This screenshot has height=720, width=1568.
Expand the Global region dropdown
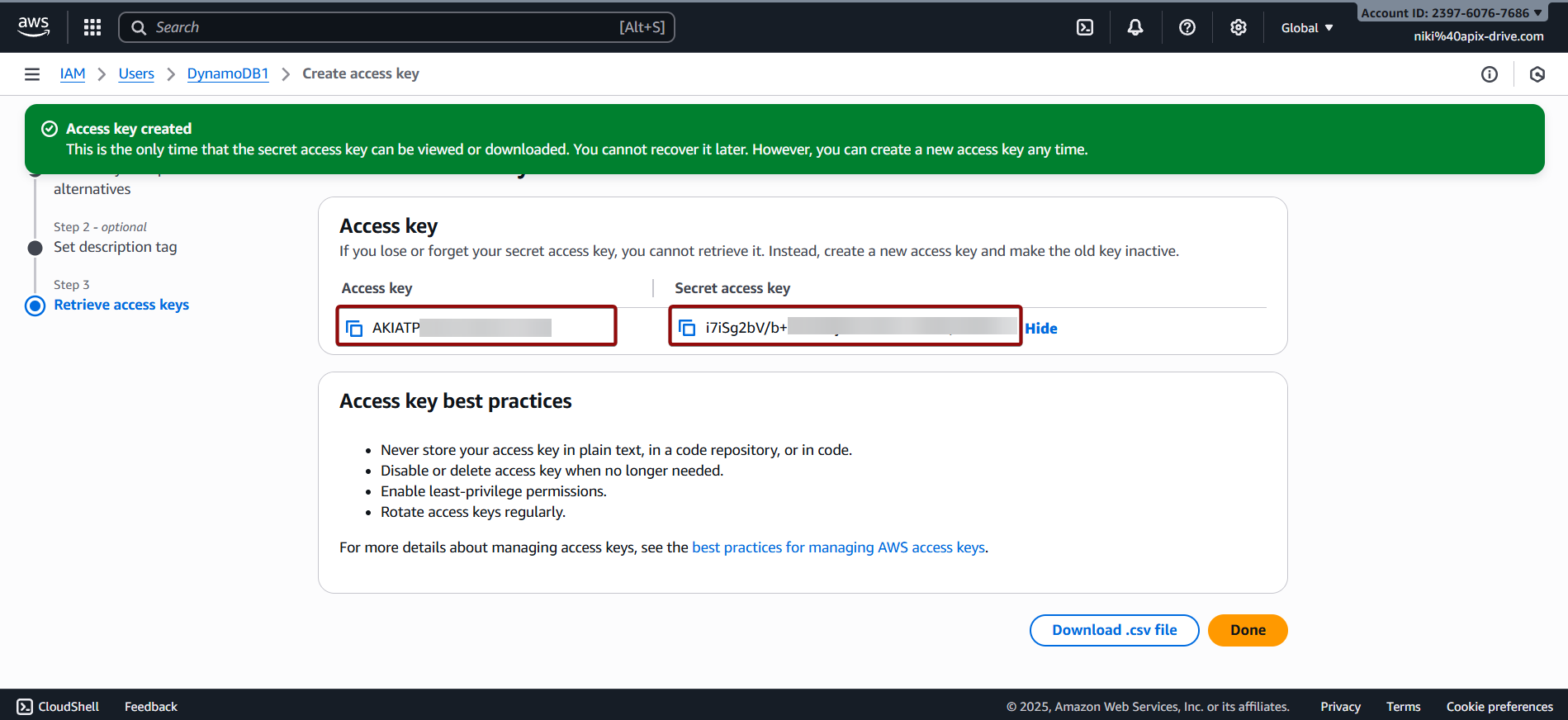point(1306,28)
